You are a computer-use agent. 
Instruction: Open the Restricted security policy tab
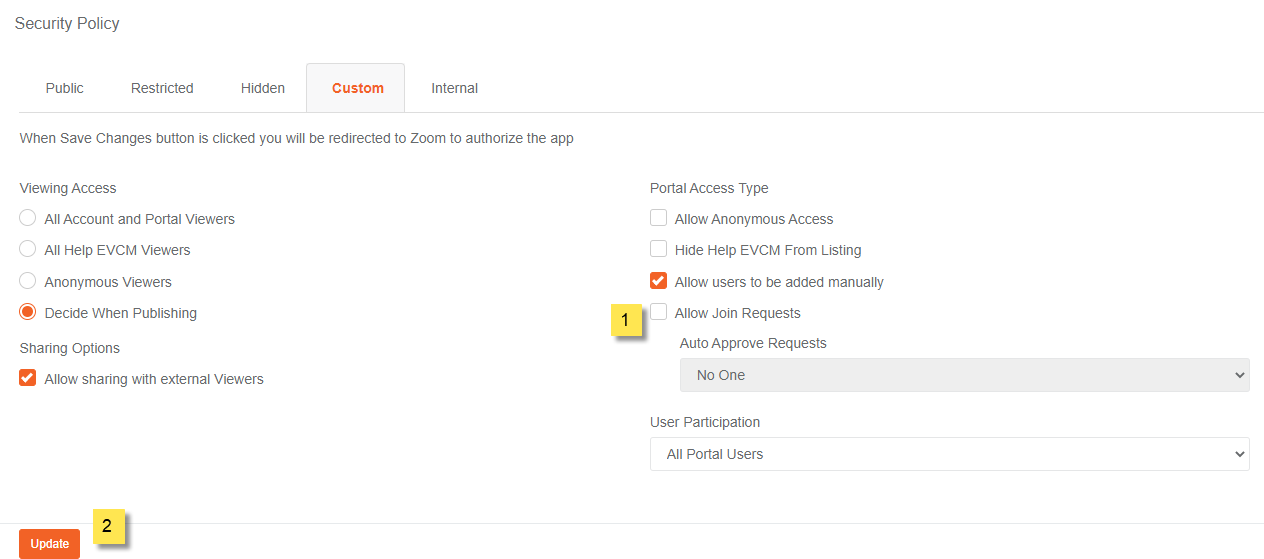click(162, 88)
